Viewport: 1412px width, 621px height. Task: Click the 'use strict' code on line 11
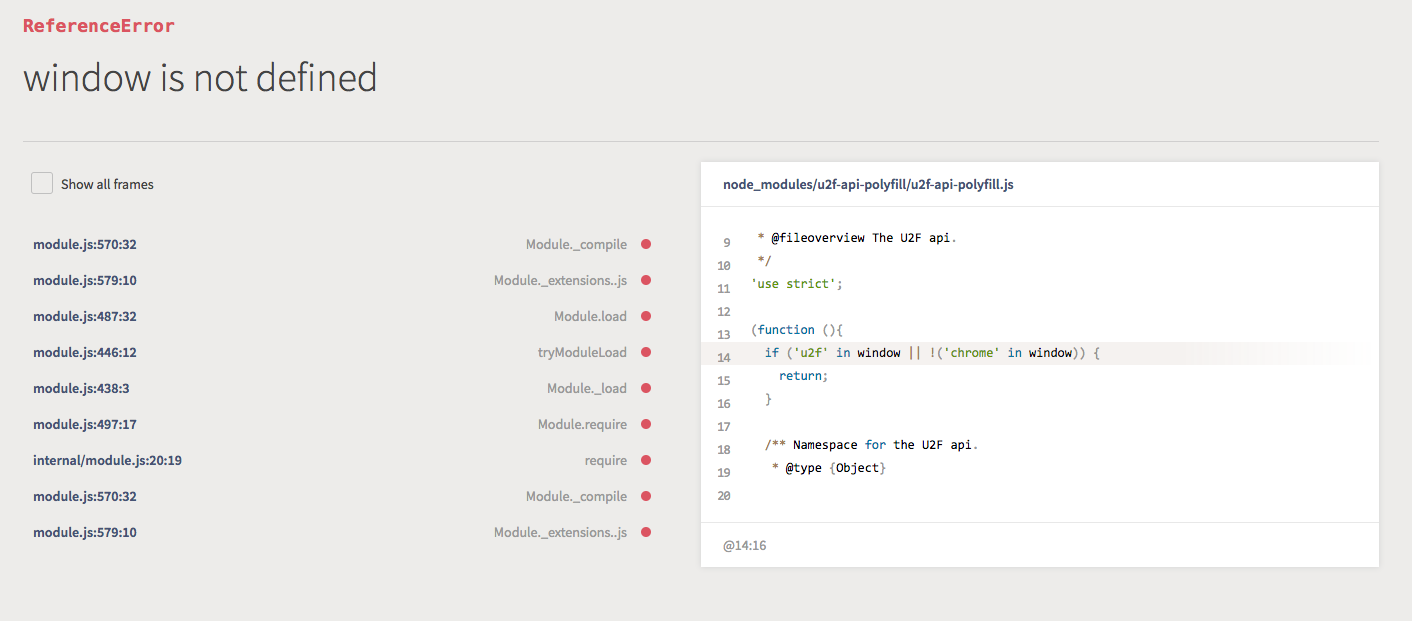(797, 284)
